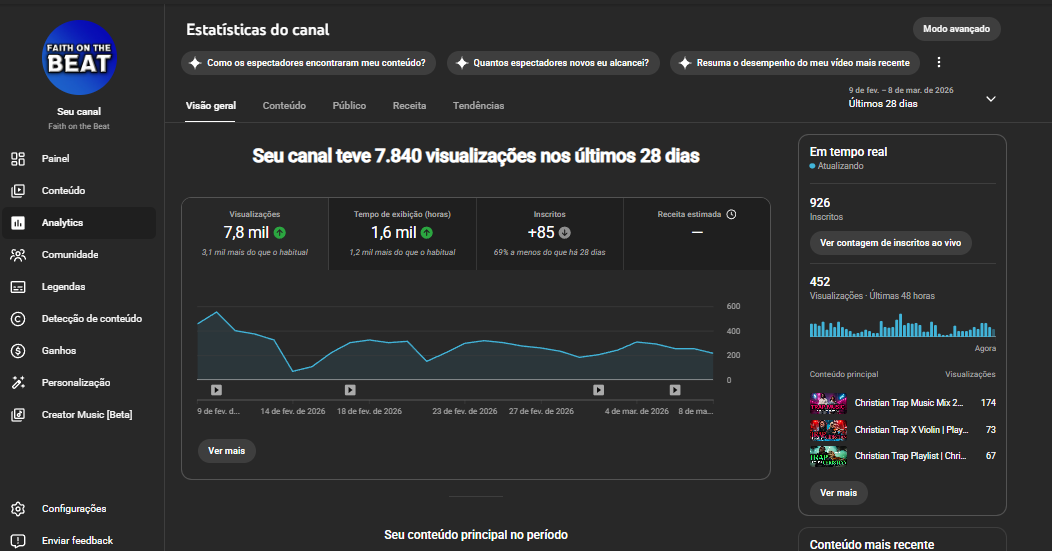Click the green up arrow beside 1,6 mil

(x=427, y=233)
